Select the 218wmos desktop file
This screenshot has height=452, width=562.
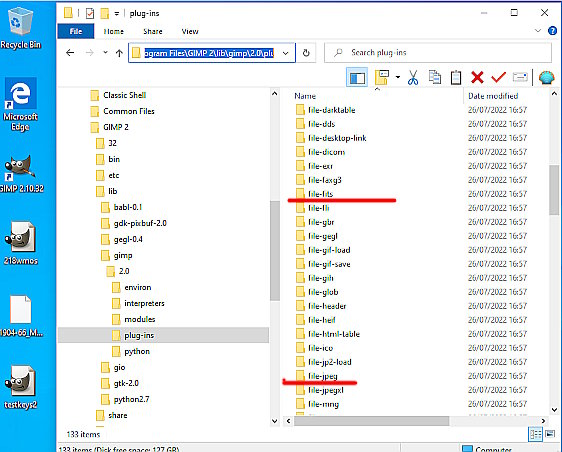(x=20, y=243)
